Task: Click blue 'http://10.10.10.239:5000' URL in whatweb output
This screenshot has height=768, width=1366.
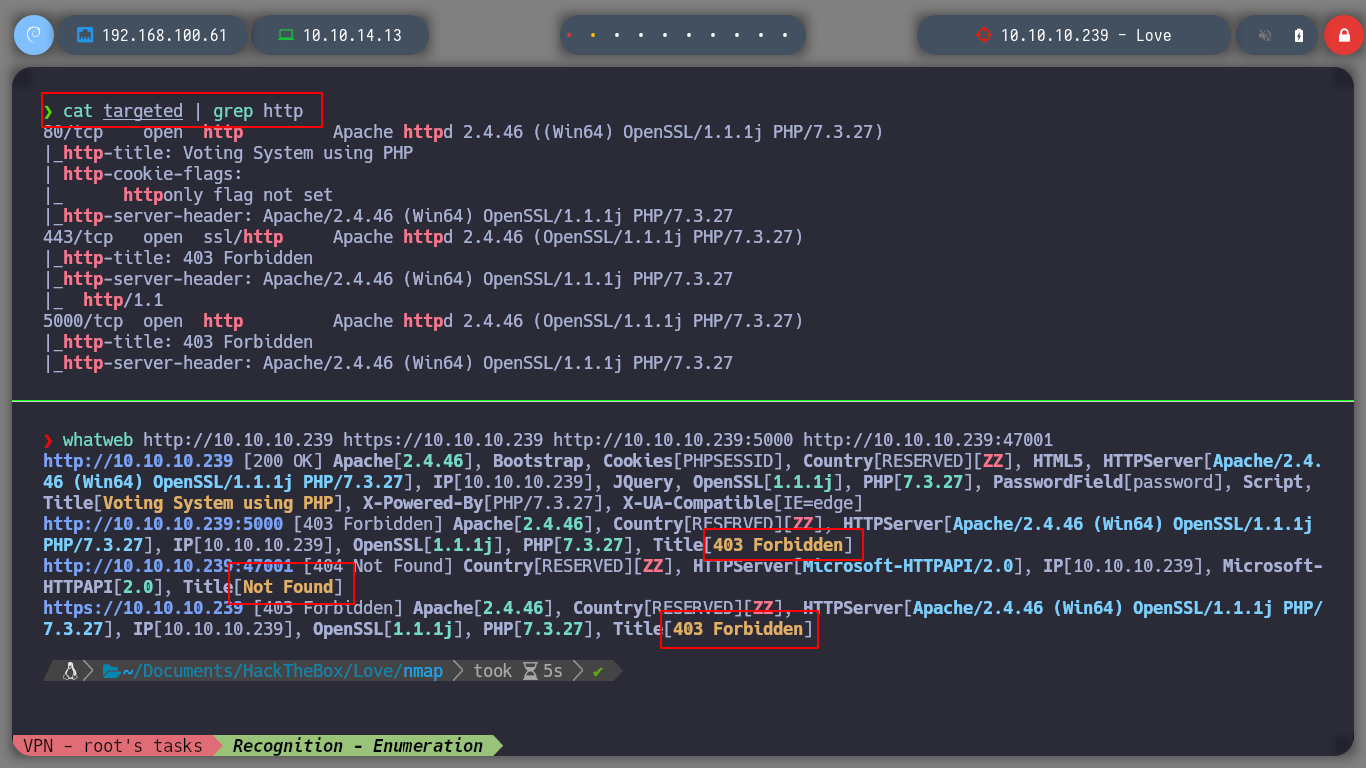Action: click(x=163, y=524)
